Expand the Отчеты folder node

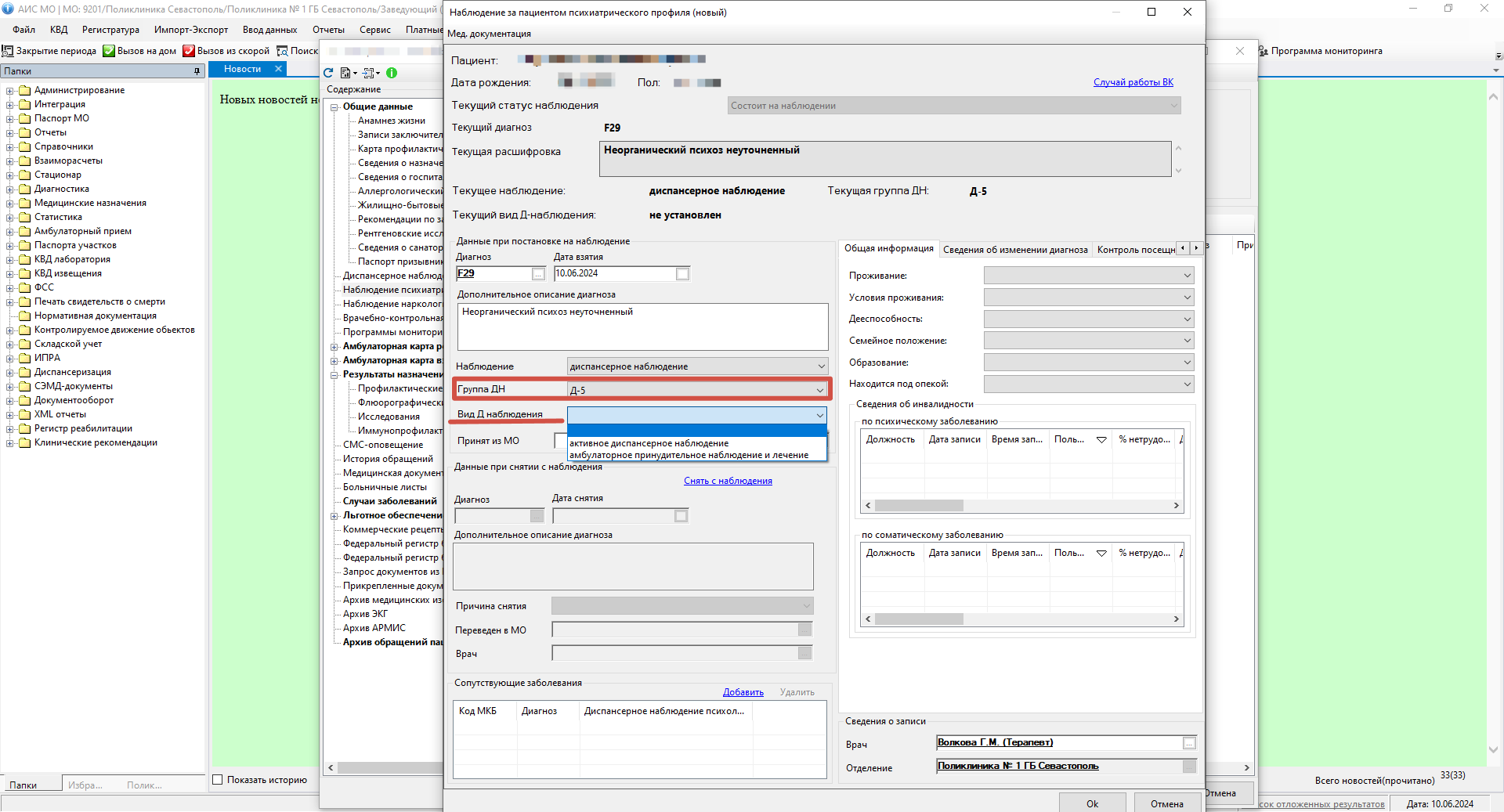(x=10, y=133)
